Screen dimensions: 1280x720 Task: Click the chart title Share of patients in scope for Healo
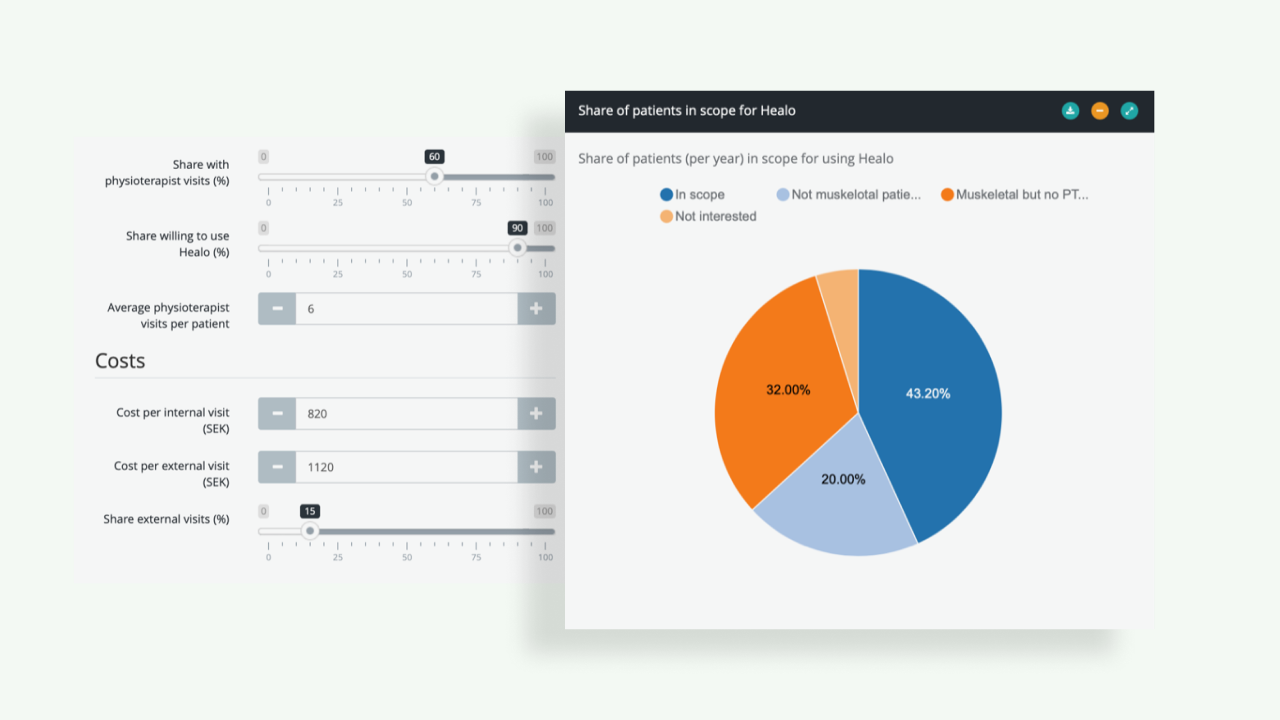pos(687,111)
